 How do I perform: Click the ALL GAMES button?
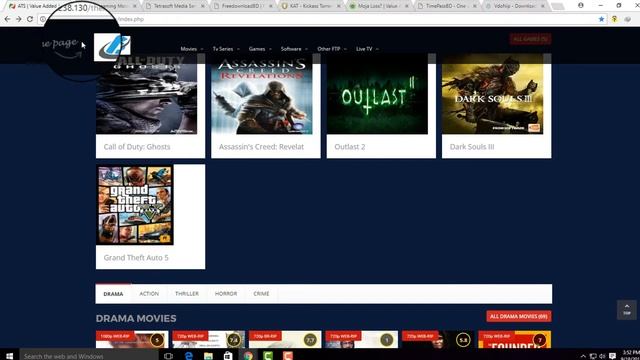pos(530,39)
